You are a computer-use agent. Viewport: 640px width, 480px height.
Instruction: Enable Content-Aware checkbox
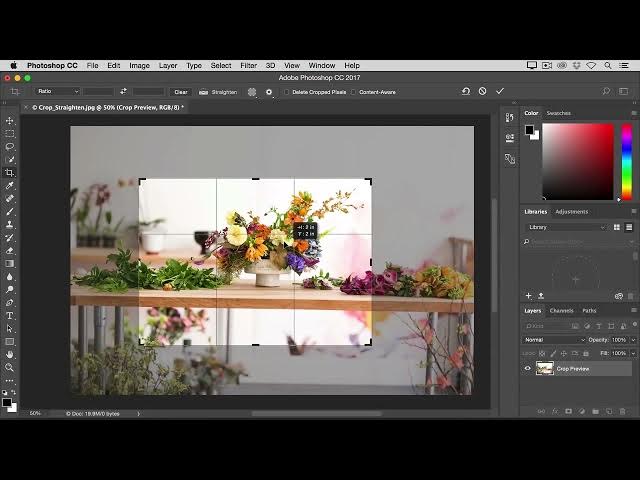pos(353,92)
